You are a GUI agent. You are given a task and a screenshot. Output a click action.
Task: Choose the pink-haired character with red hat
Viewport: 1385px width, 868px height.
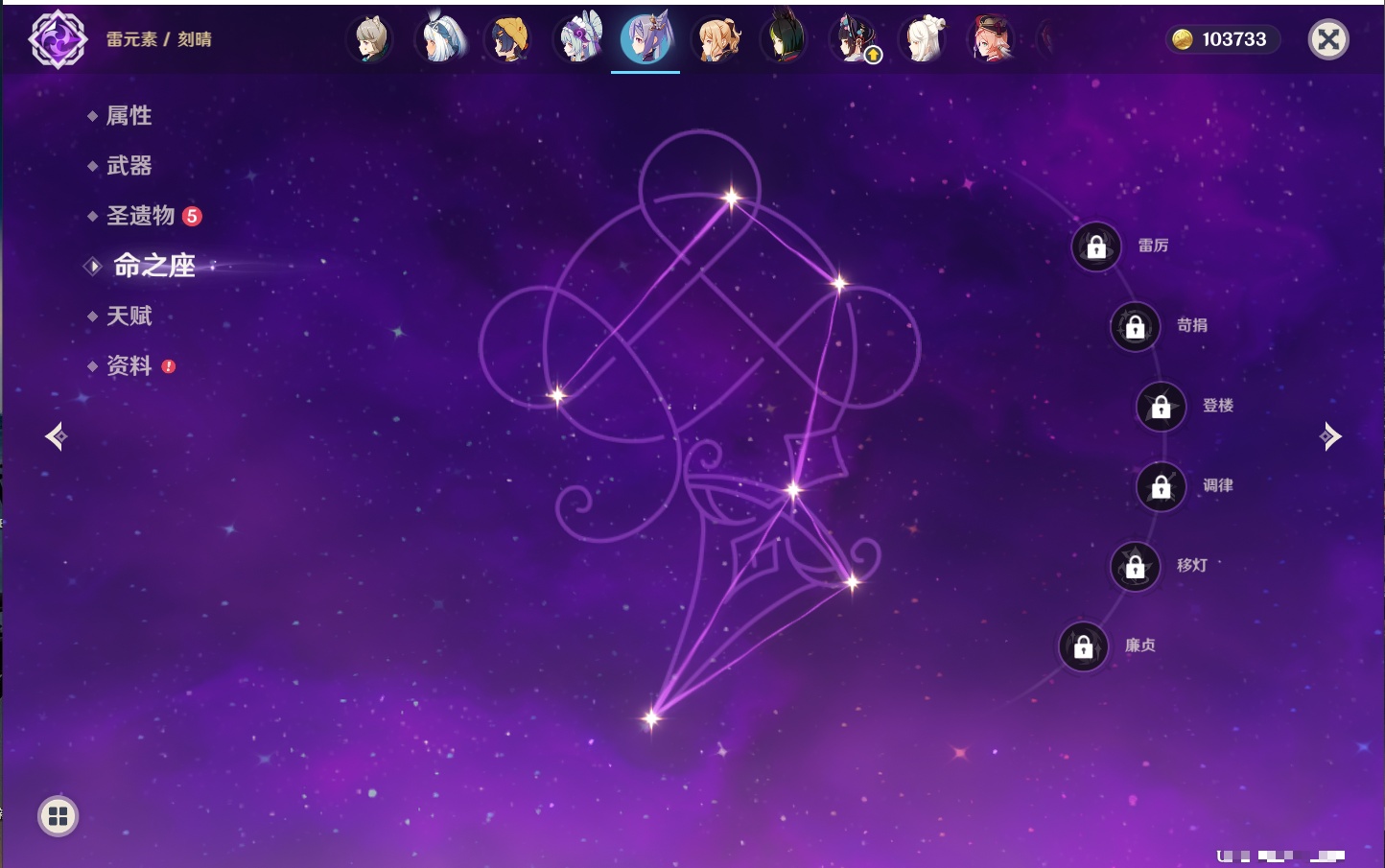click(x=991, y=39)
